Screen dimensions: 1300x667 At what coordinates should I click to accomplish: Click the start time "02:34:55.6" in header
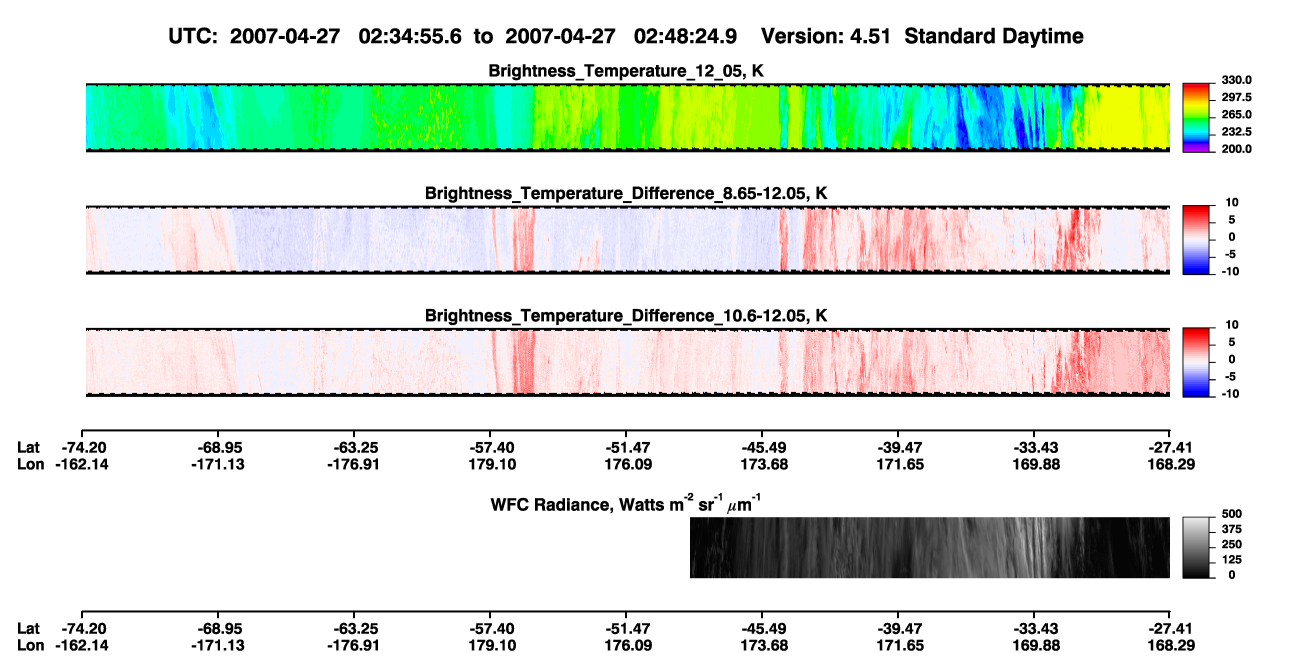point(412,37)
